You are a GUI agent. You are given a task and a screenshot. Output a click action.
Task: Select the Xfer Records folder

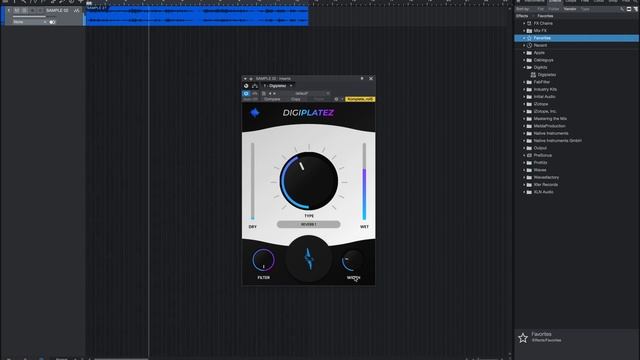(x=545, y=184)
